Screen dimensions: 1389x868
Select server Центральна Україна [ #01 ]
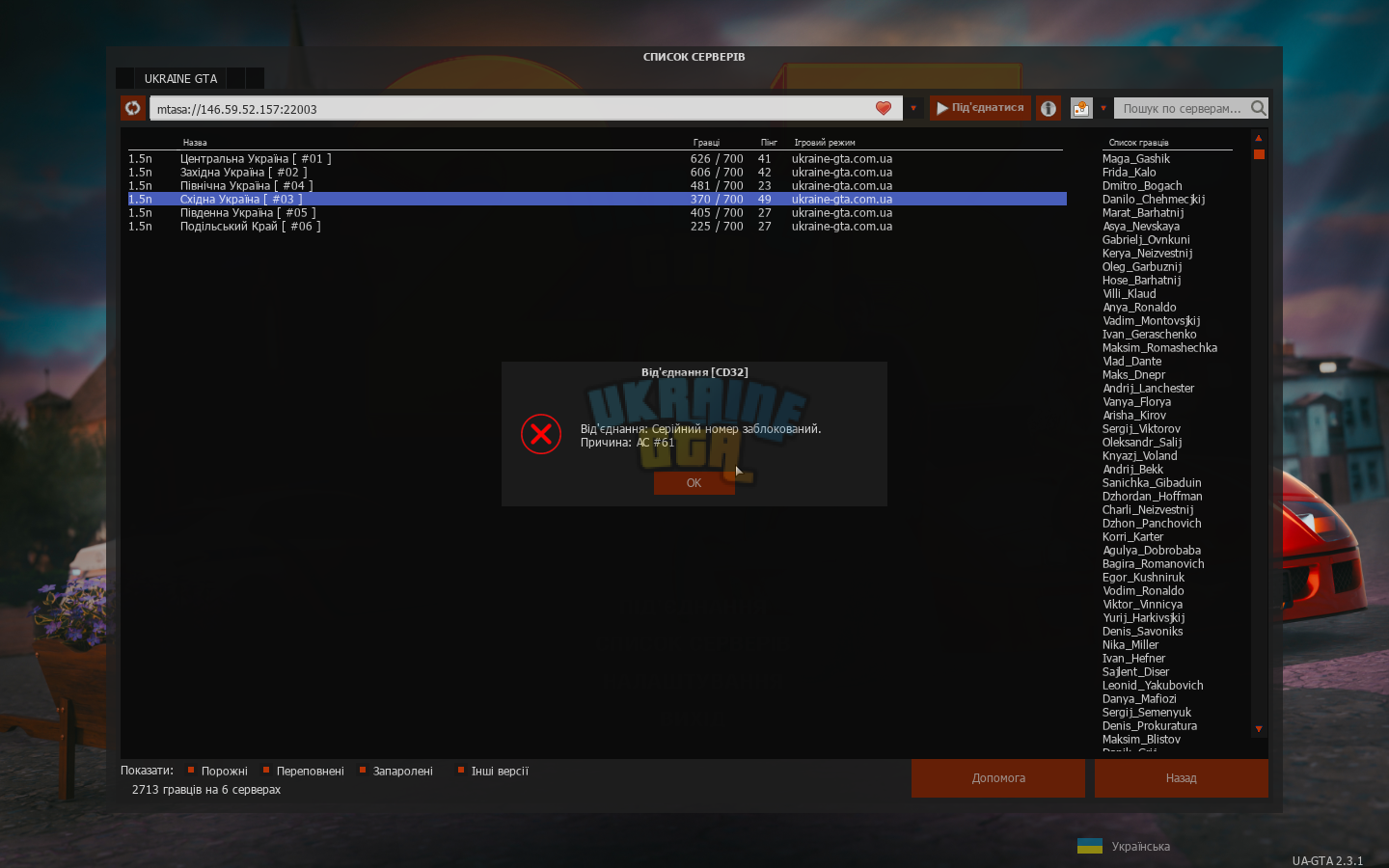597,158
